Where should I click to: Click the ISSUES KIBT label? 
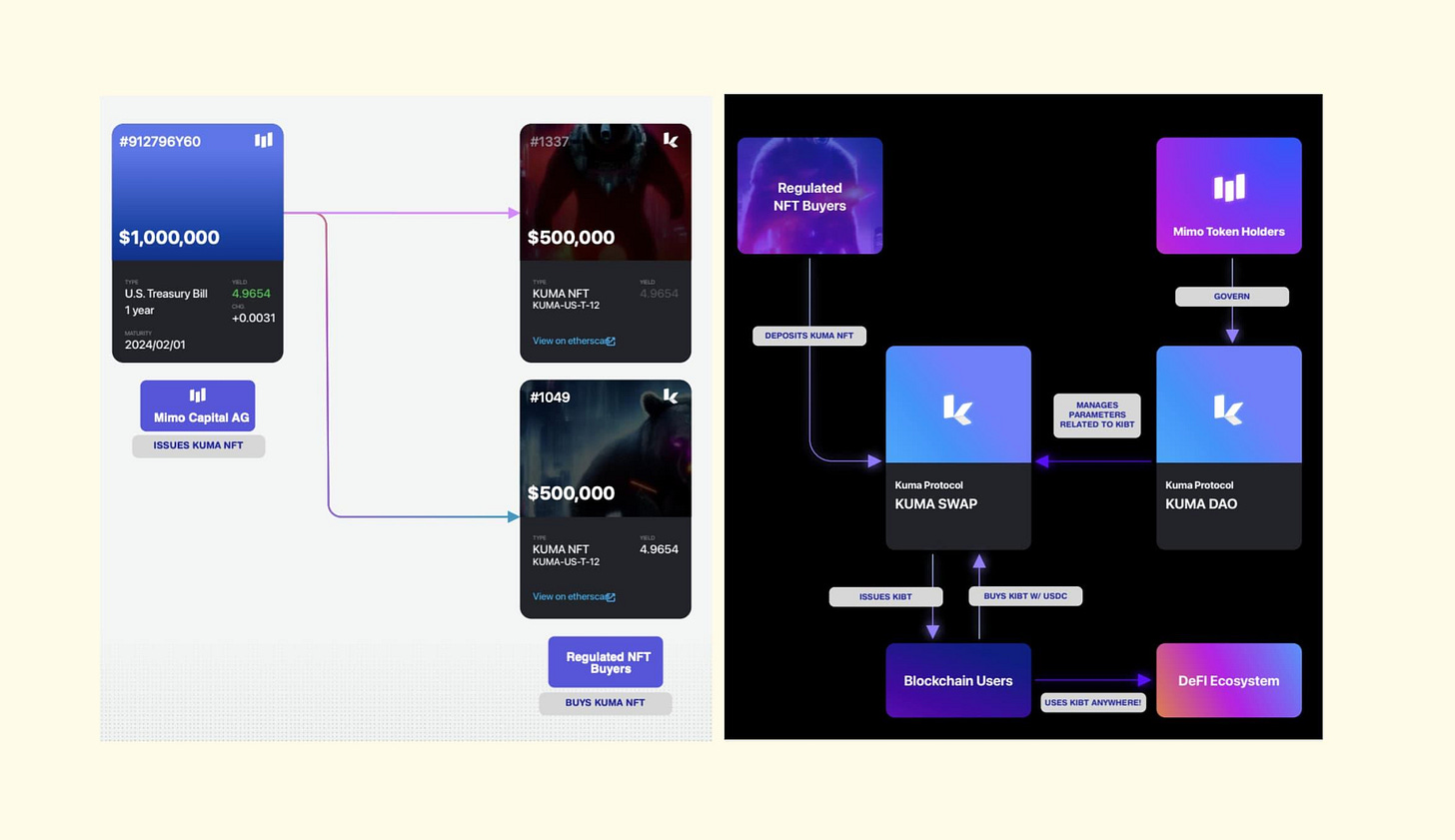tap(885, 596)
